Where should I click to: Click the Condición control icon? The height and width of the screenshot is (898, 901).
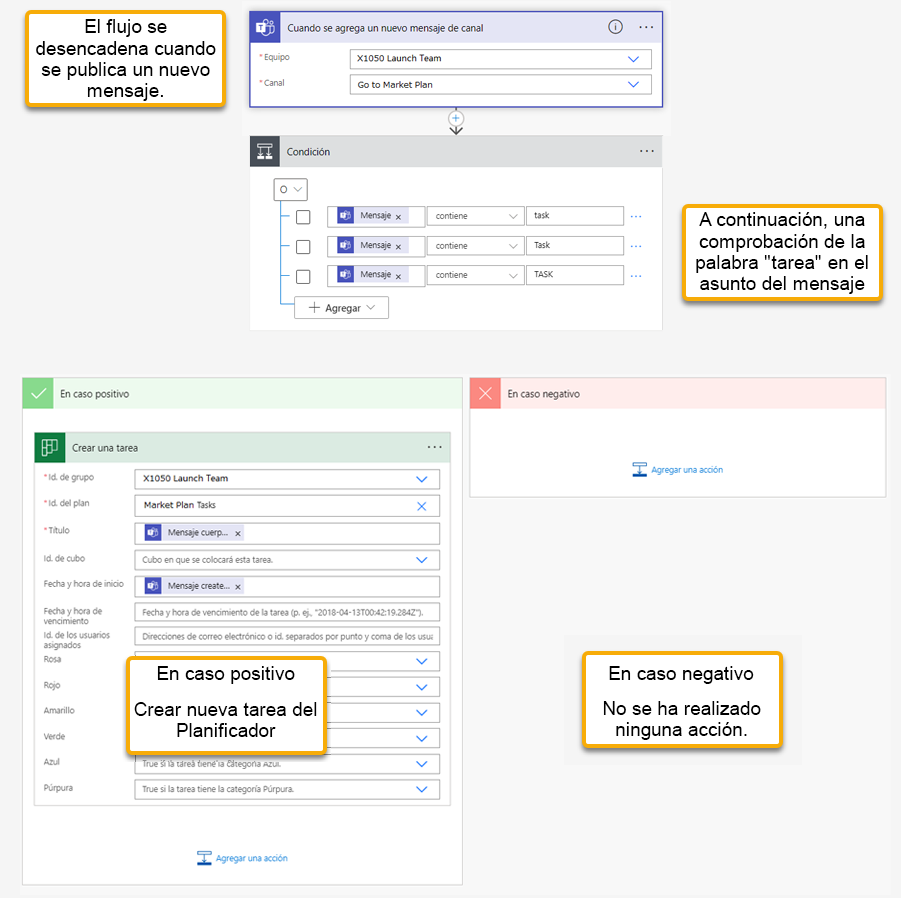pyautogui.click(x=265, y=152)
